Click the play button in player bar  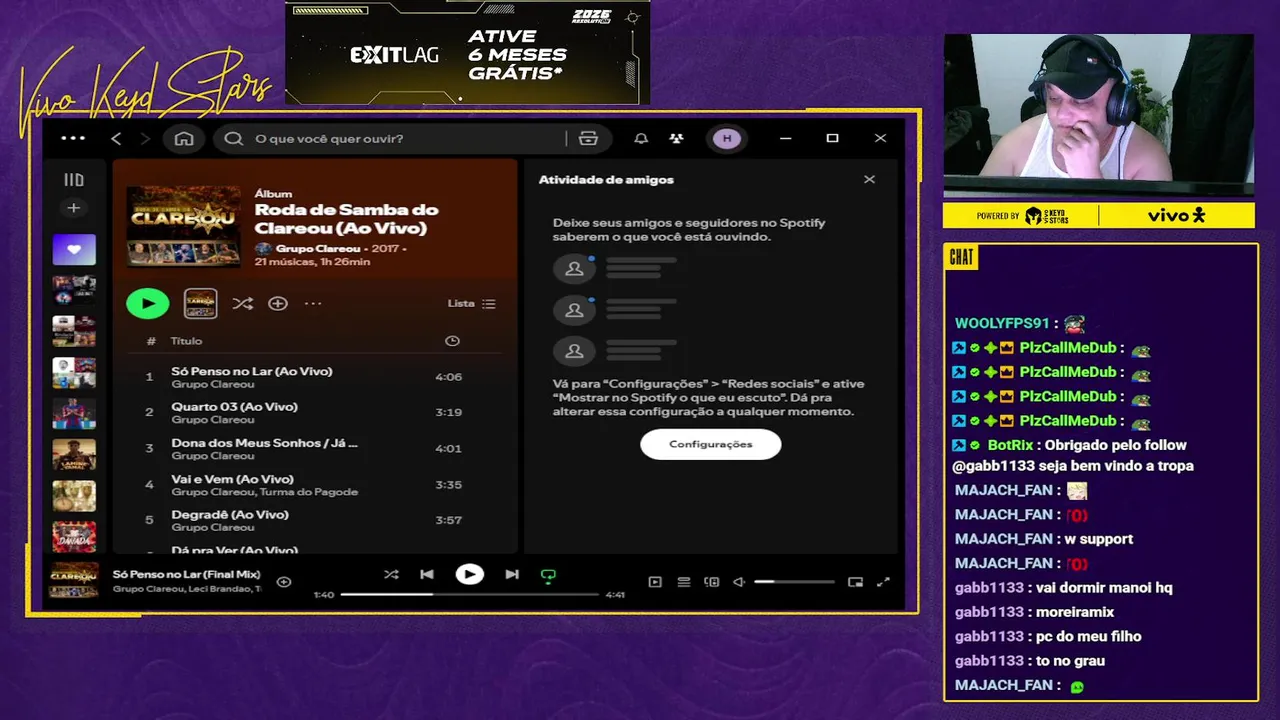pyautogui.click(x=469, y=575)
